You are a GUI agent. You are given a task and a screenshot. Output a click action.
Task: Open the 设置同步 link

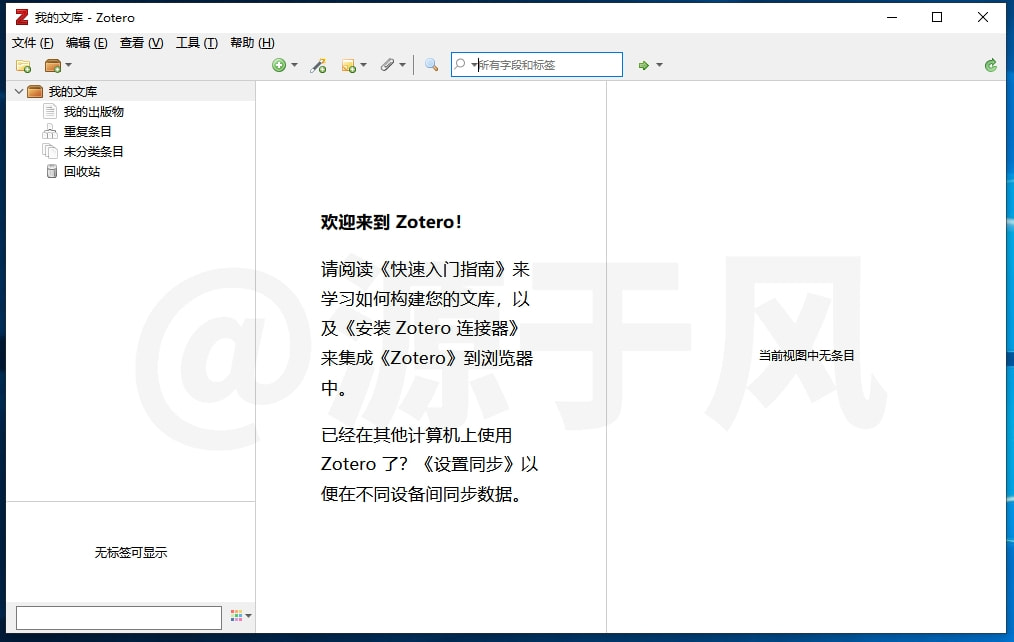pyautogui.click(x=469, y=465)
